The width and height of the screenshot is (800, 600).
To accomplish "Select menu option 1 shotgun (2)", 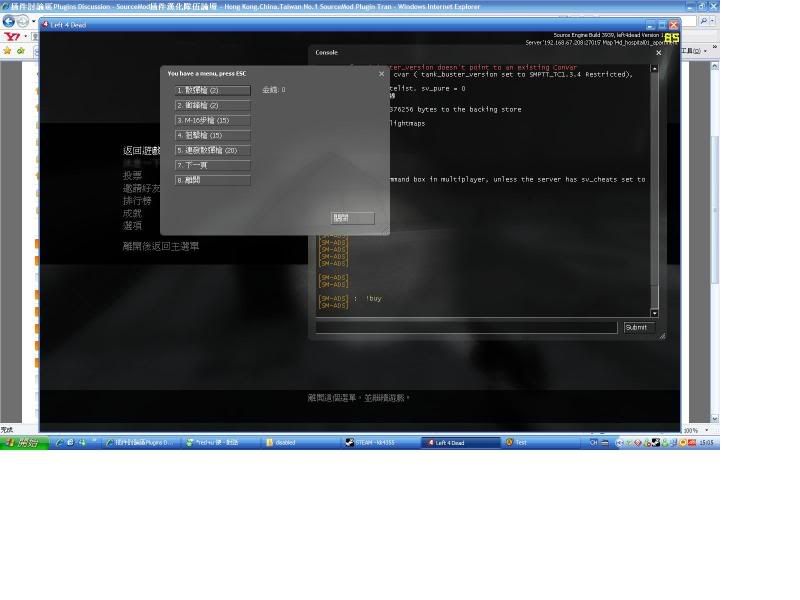I will pos(212,90).
